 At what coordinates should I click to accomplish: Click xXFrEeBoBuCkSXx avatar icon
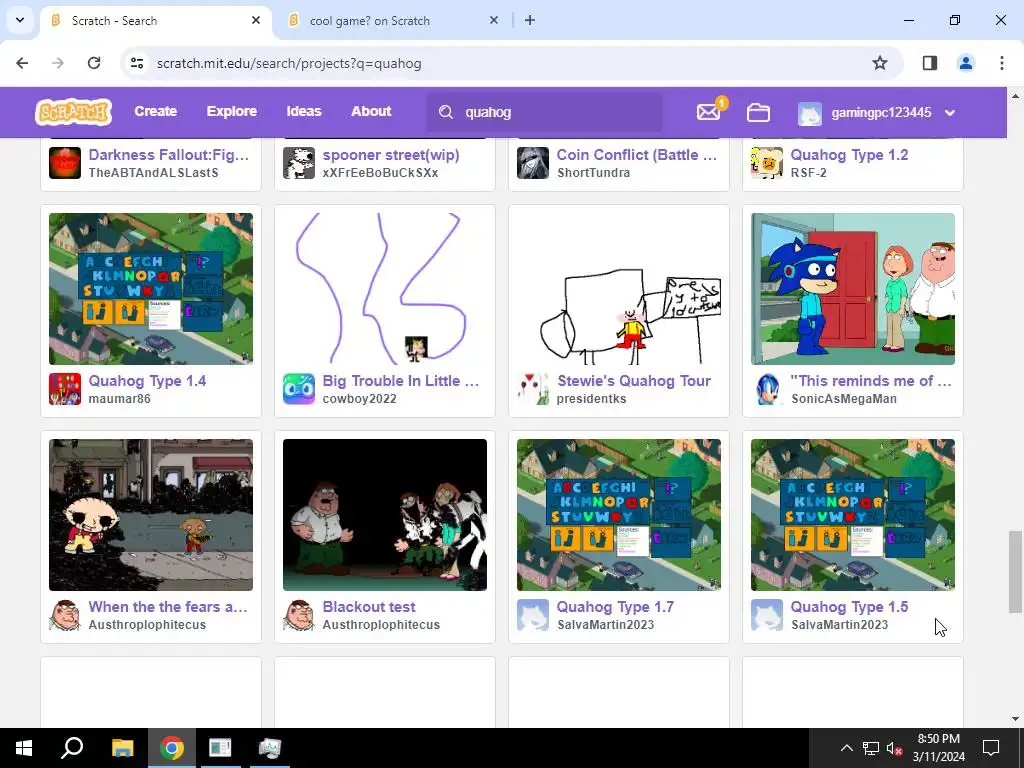[298, 163]
